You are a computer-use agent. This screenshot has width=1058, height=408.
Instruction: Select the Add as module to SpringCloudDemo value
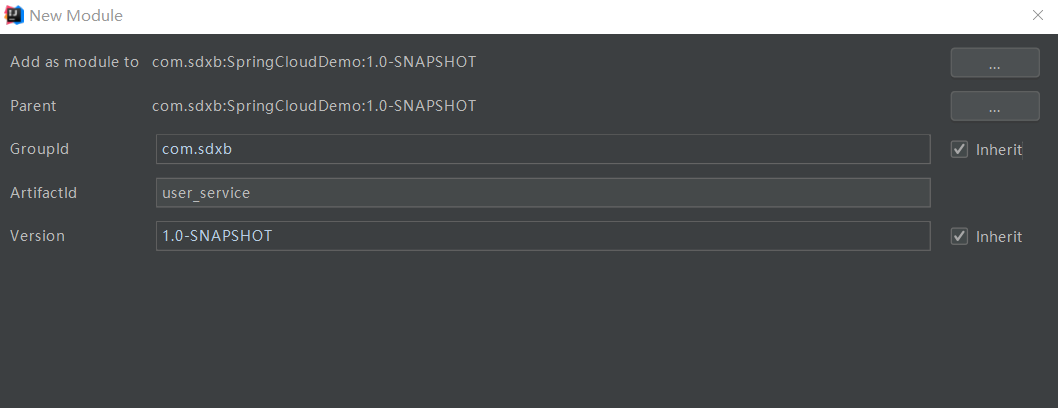[x=314, y=62]
